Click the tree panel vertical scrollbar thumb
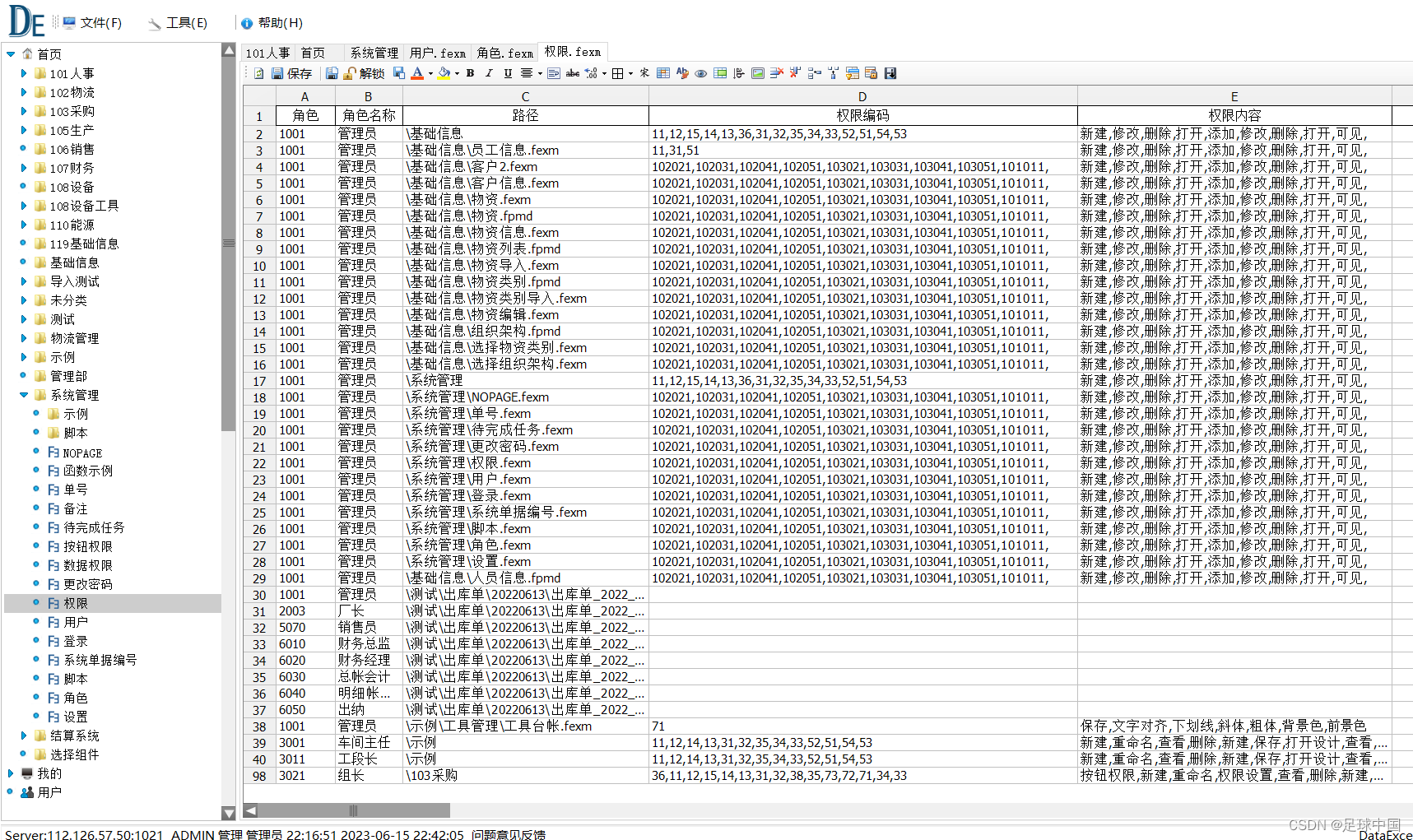This screenshot has width=1413, height=840. 229,243
